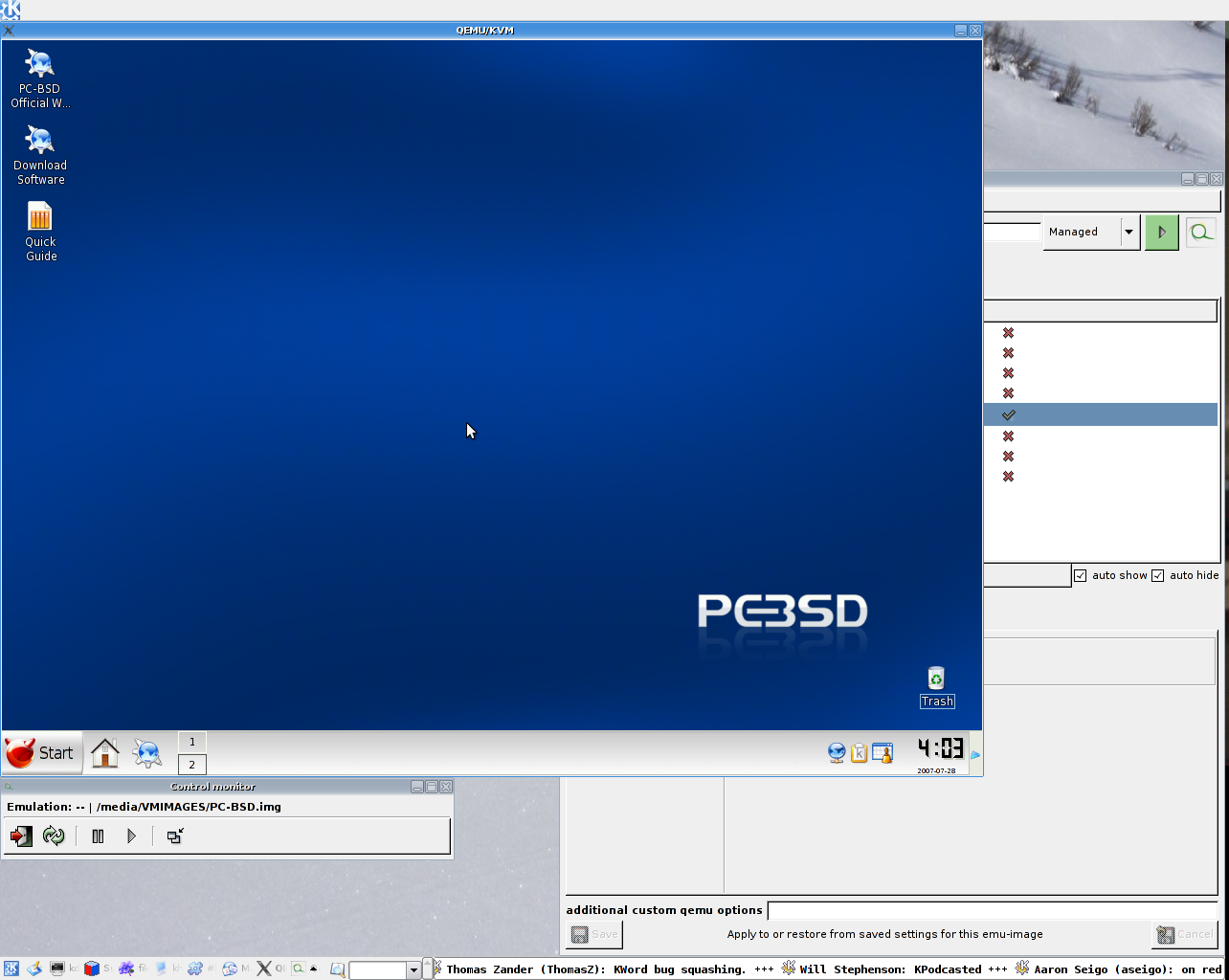Click the Save button for emu-image settings
Screen dimensions: 1229x980
[594, 935]
